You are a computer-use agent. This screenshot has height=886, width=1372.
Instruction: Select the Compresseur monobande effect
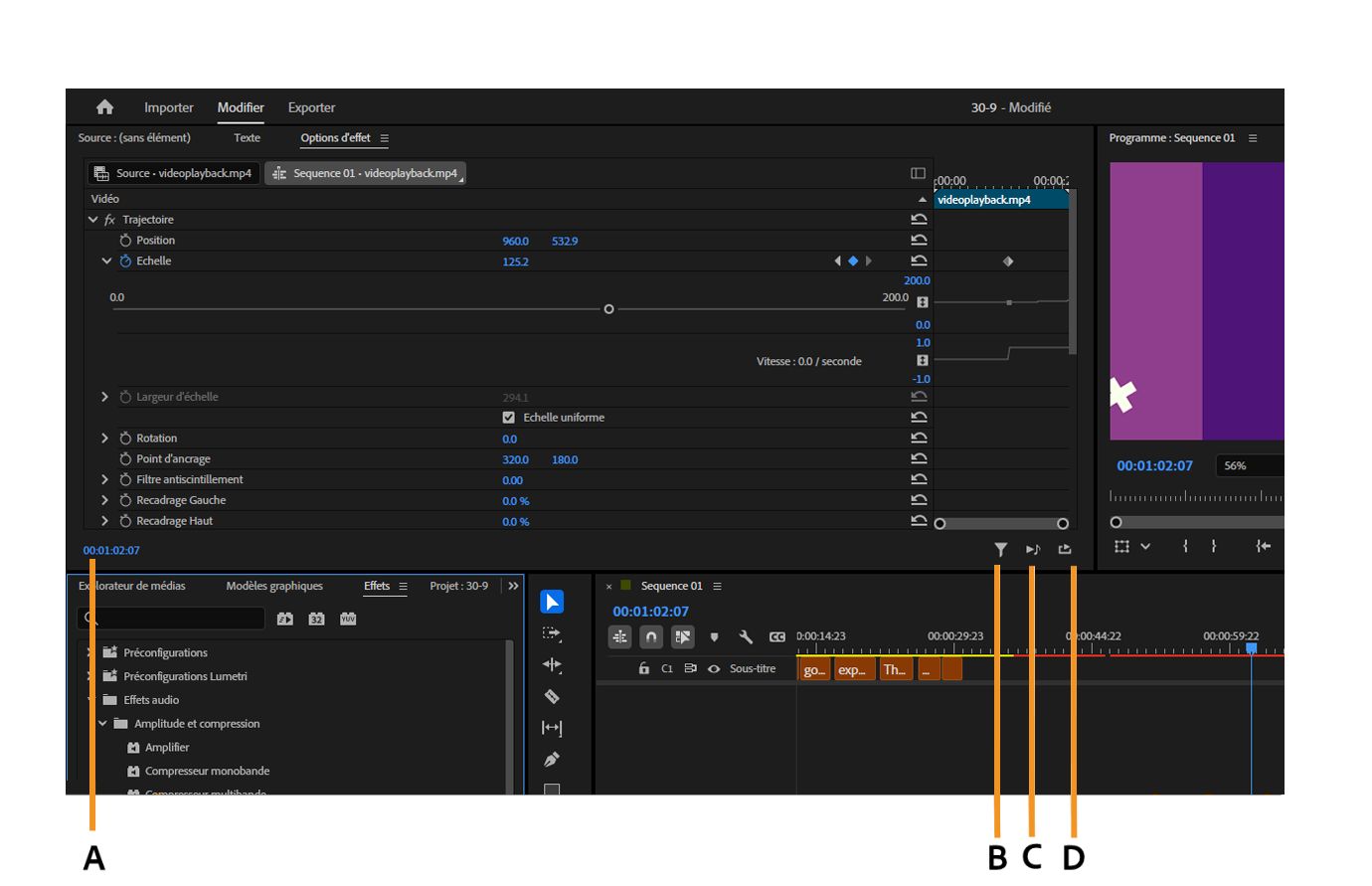pos(207,772)
